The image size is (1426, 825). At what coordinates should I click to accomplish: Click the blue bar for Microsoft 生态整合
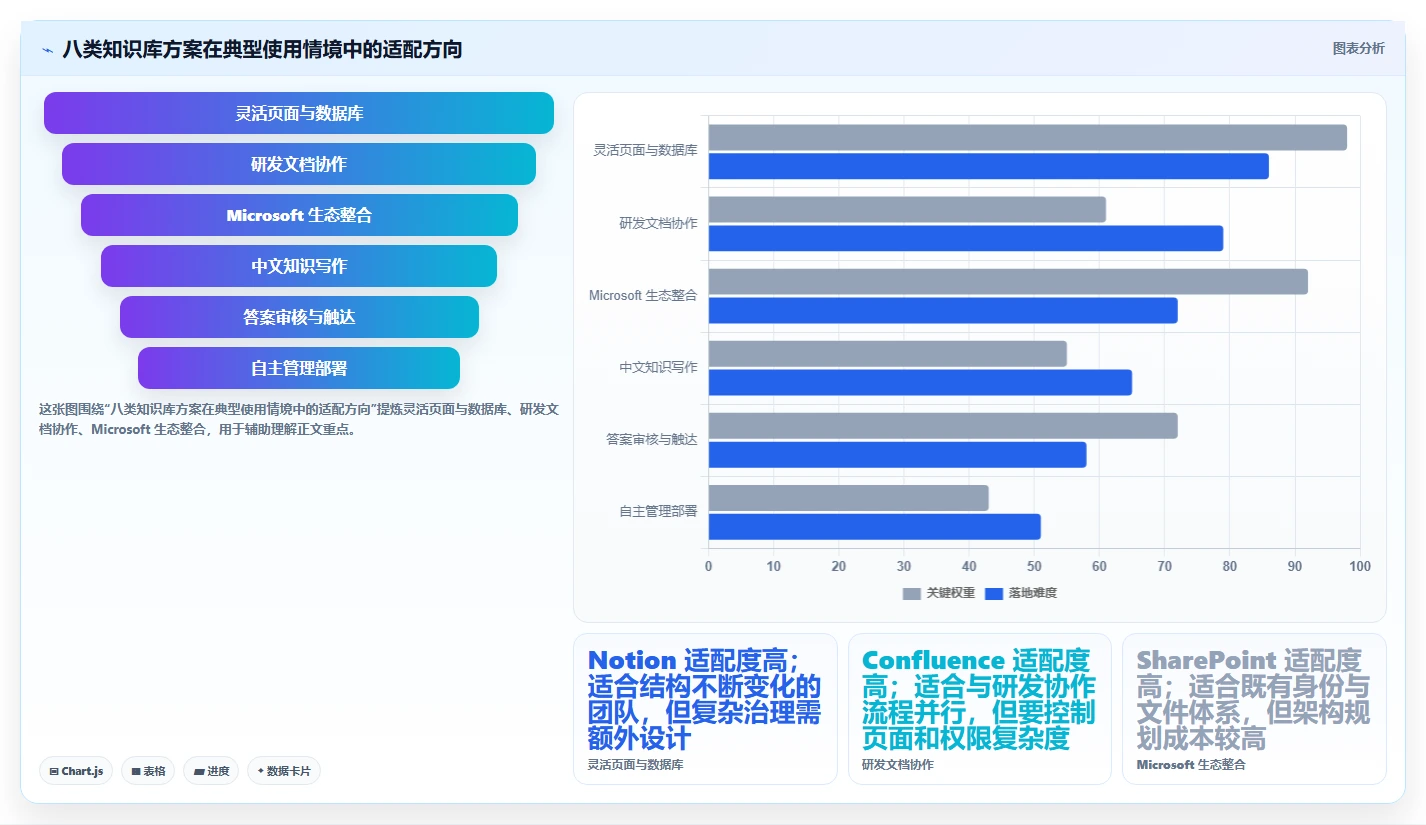click(x=943, y=310)
